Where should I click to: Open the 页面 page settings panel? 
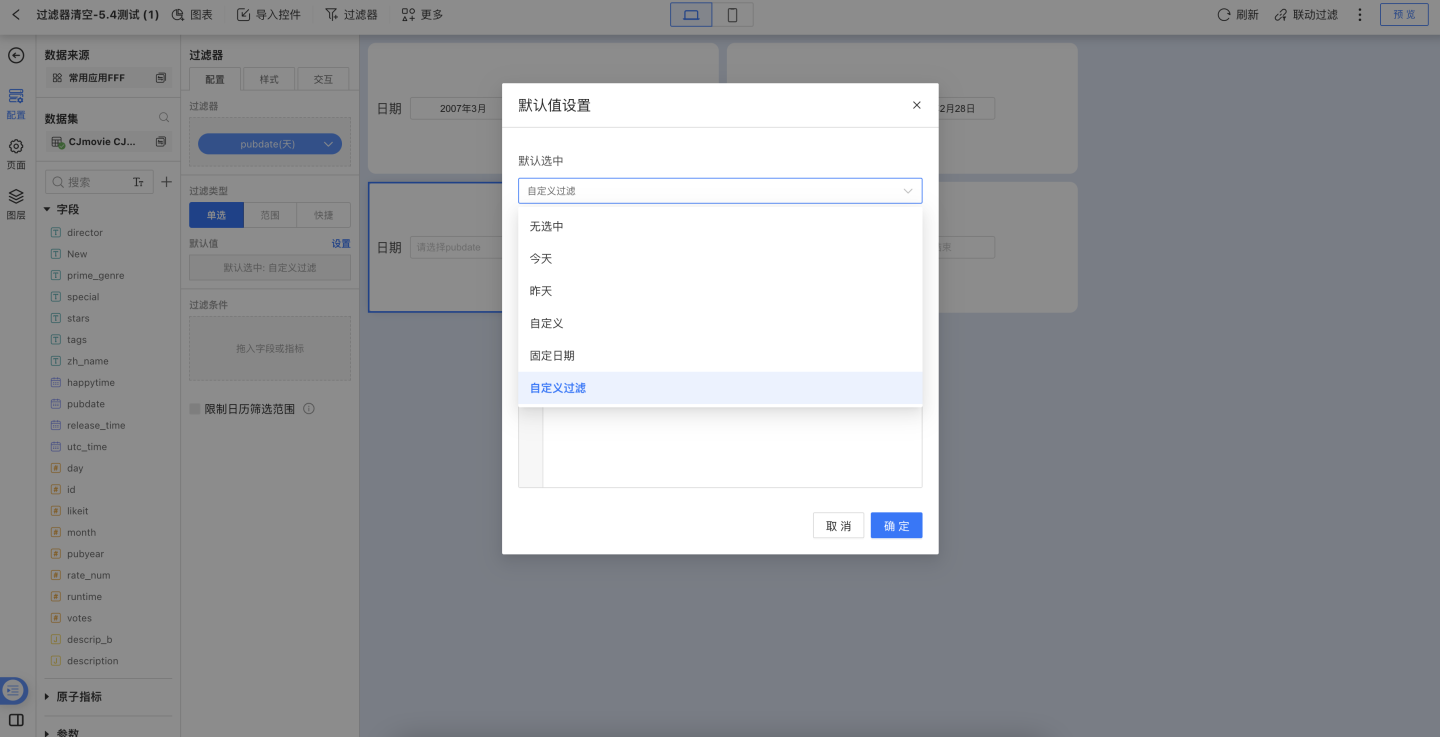point(16,154)
